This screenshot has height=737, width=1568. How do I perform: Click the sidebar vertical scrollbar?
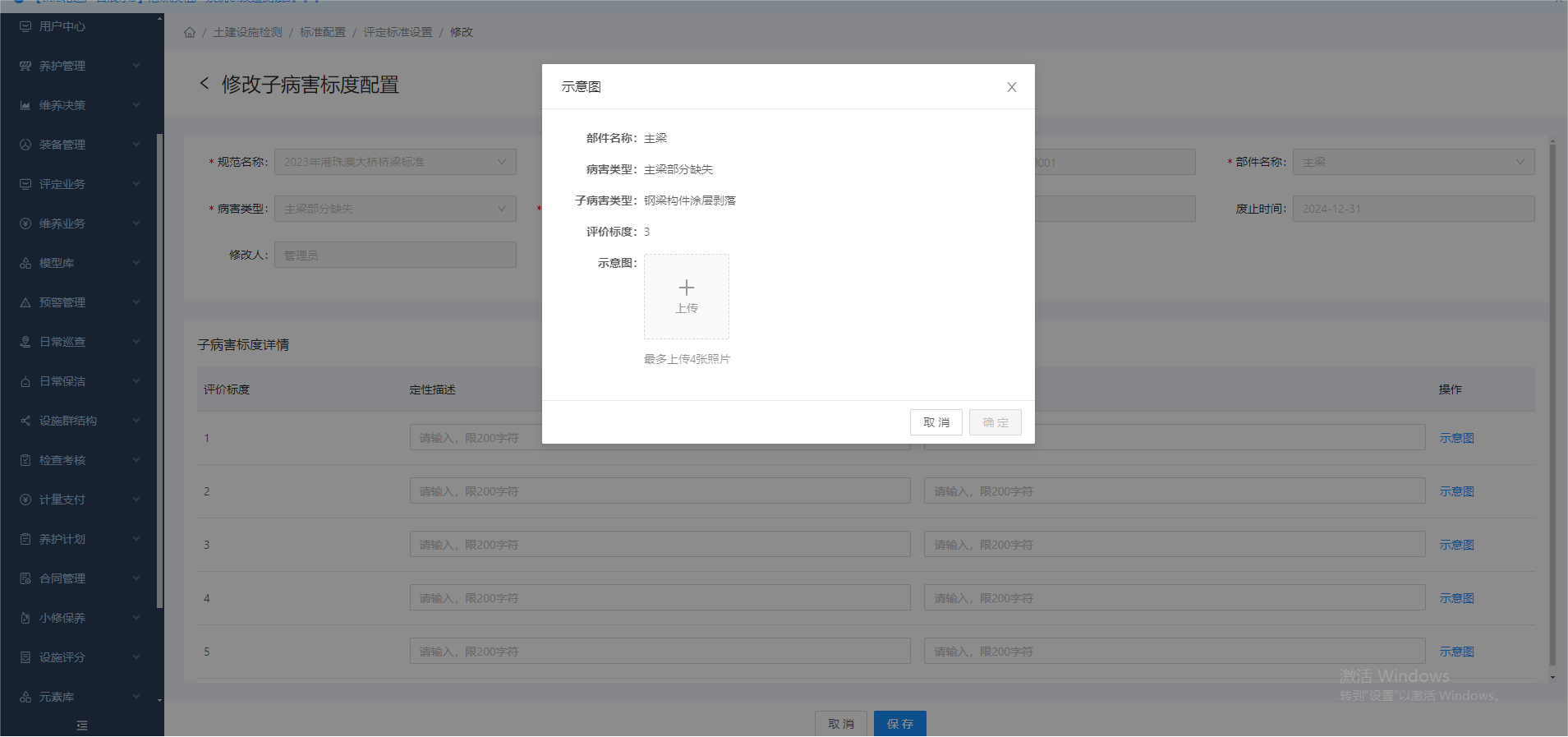coord(159,370)
